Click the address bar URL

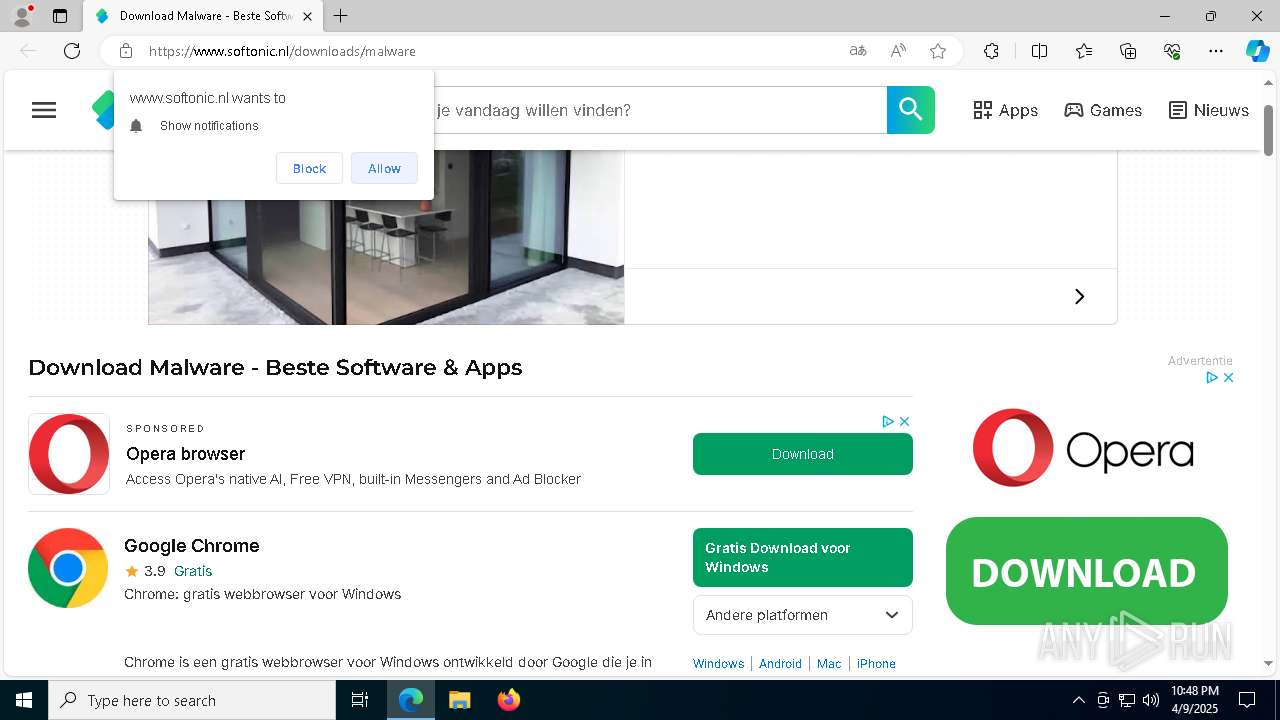[282, 51]
